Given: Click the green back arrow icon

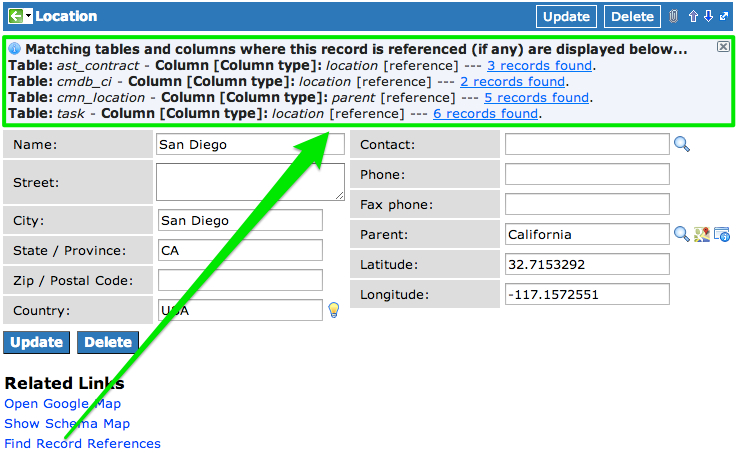Looking at the screenshot, I should coord(15,16).
